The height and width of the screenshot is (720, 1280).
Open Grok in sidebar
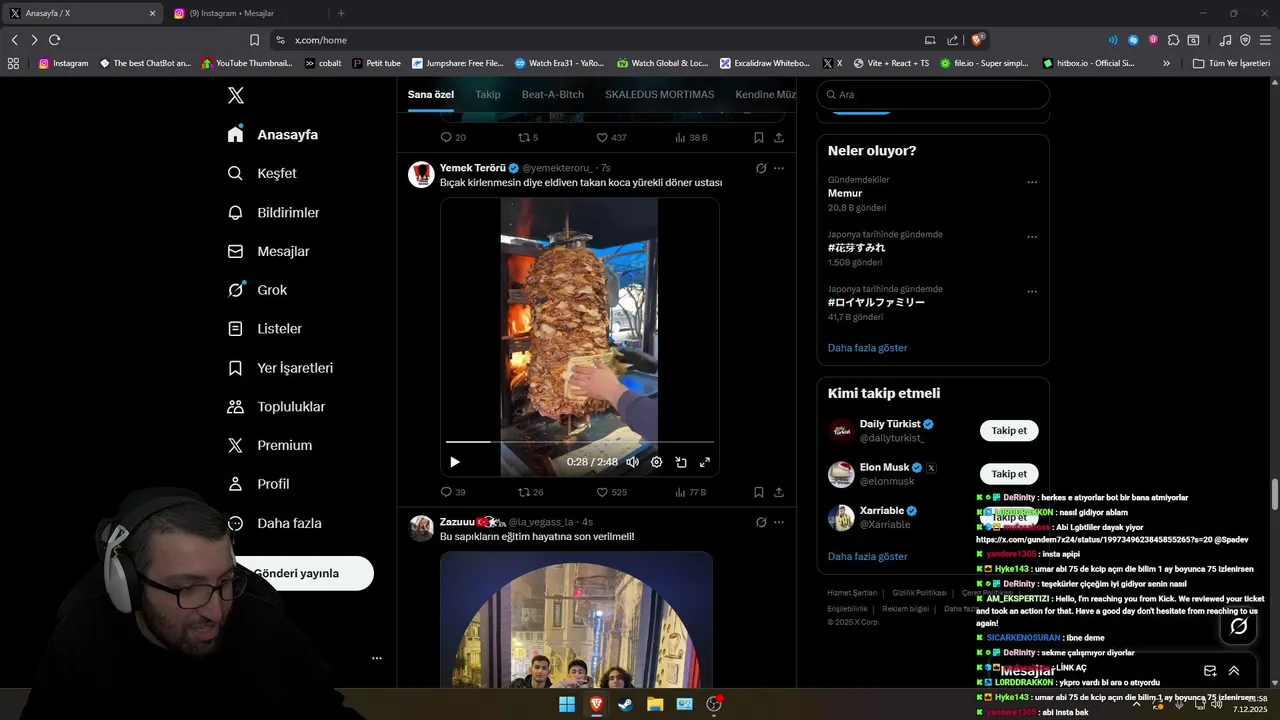pos(257,290)
